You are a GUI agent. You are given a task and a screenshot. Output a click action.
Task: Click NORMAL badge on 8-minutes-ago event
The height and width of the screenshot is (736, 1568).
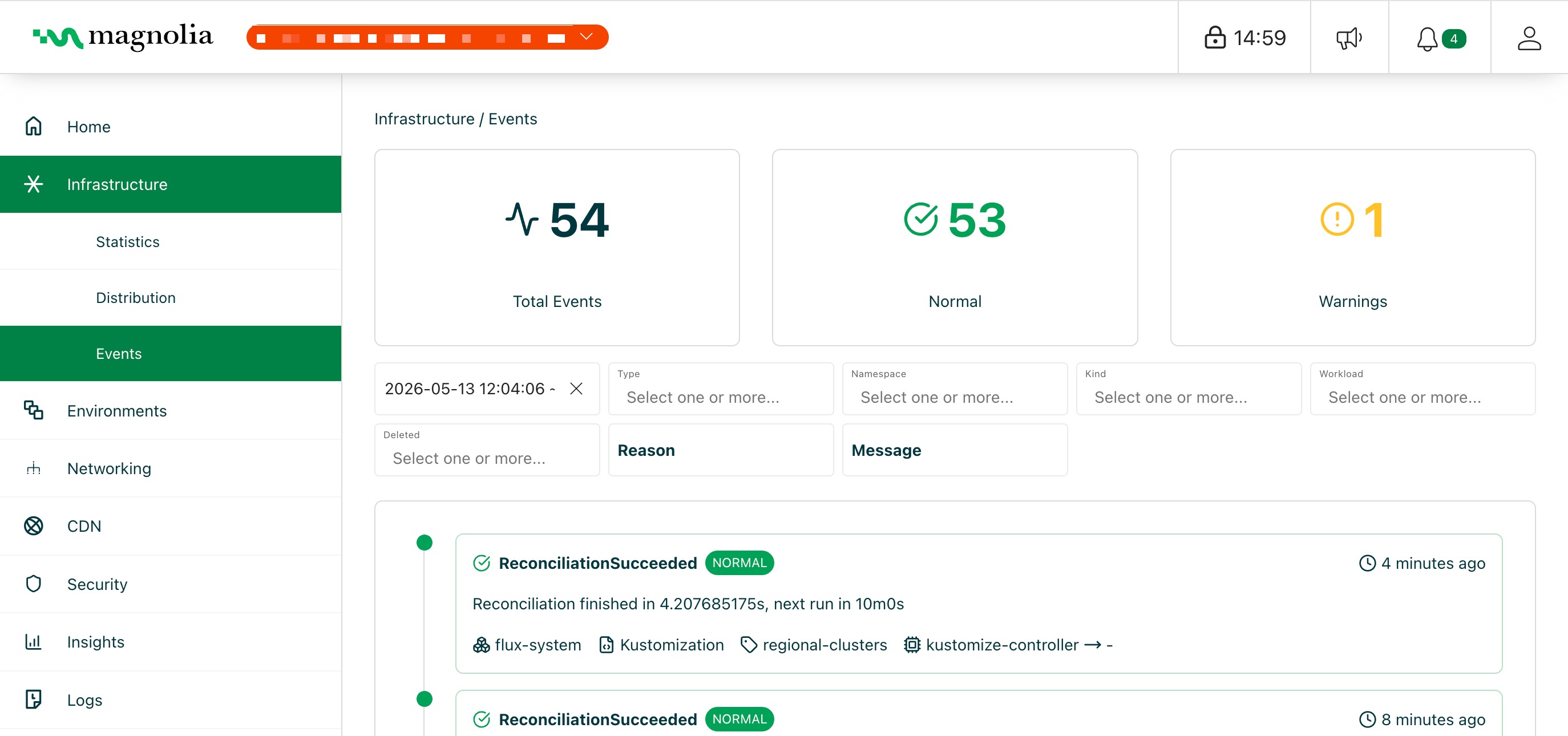pos(739,719)
